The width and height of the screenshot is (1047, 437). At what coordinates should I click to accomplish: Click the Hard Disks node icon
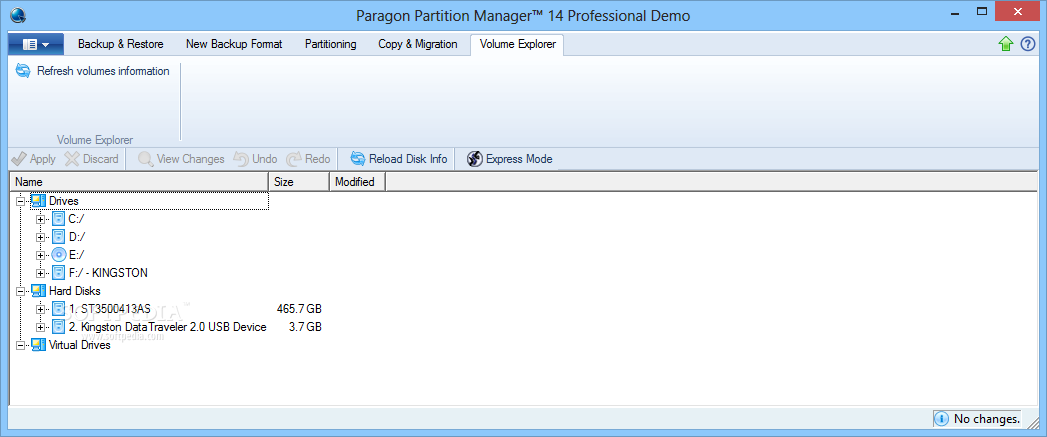point(38,291)
